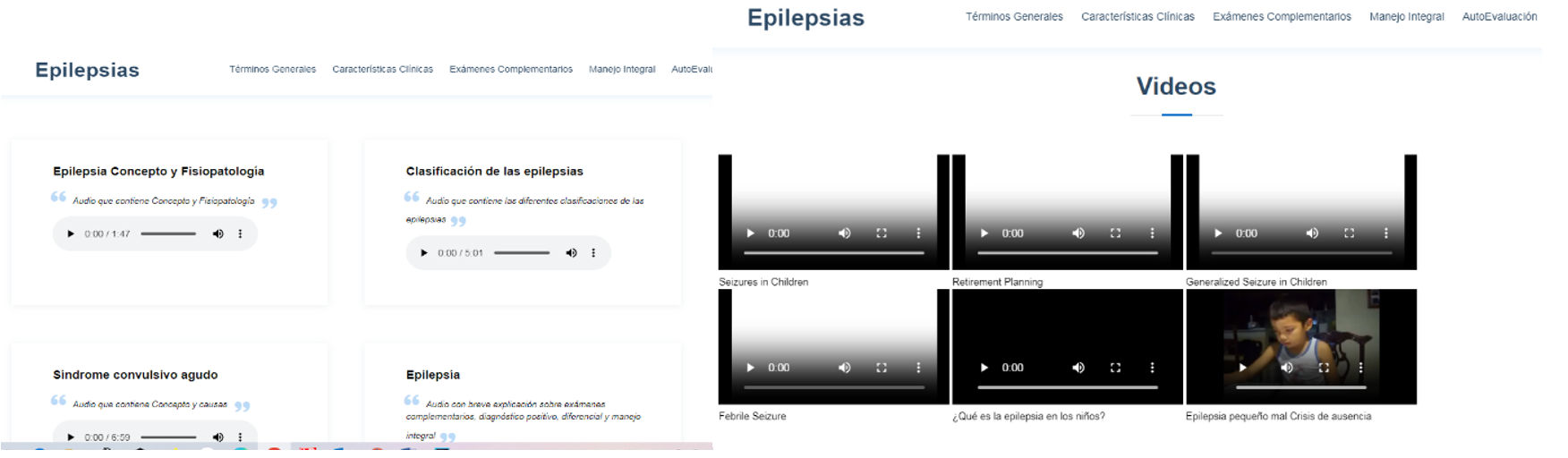
Task: Play the Síndrome convulsivo agudo audio
Action: 71,437
